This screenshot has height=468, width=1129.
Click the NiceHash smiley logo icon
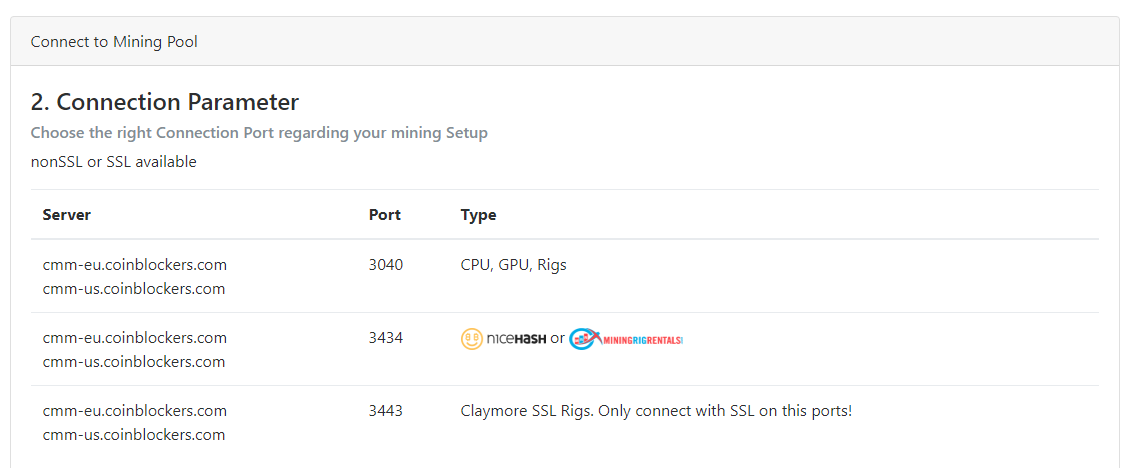tap(472, 339)
